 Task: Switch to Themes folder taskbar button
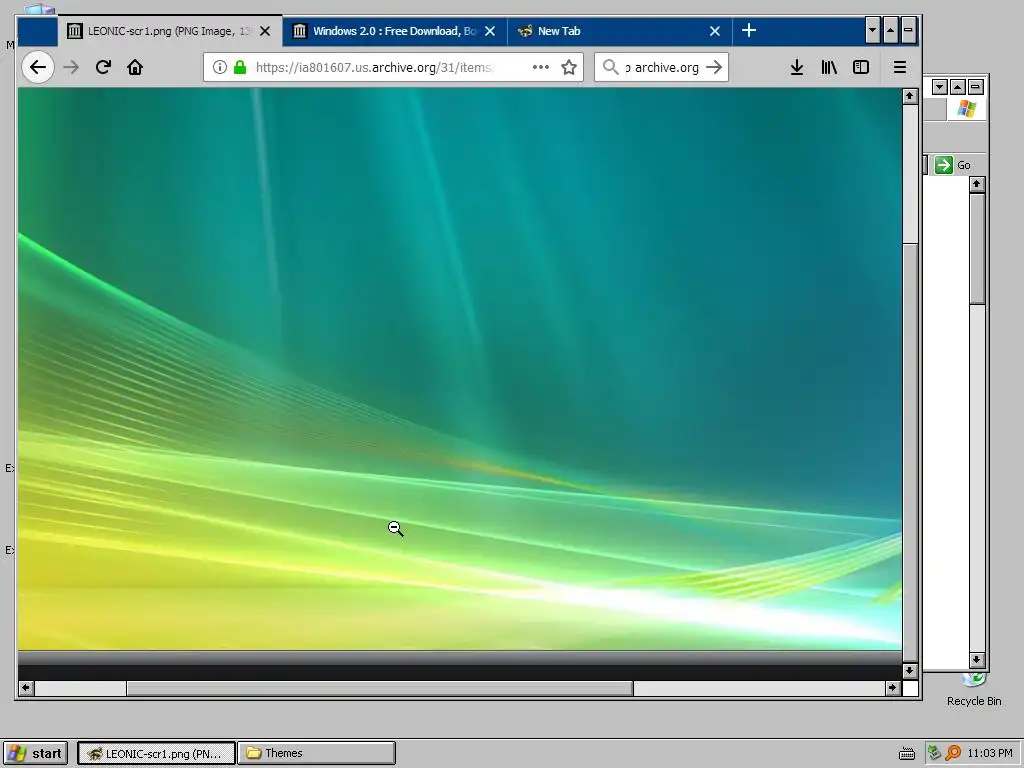pyautogui.click(x=316, y=754)
